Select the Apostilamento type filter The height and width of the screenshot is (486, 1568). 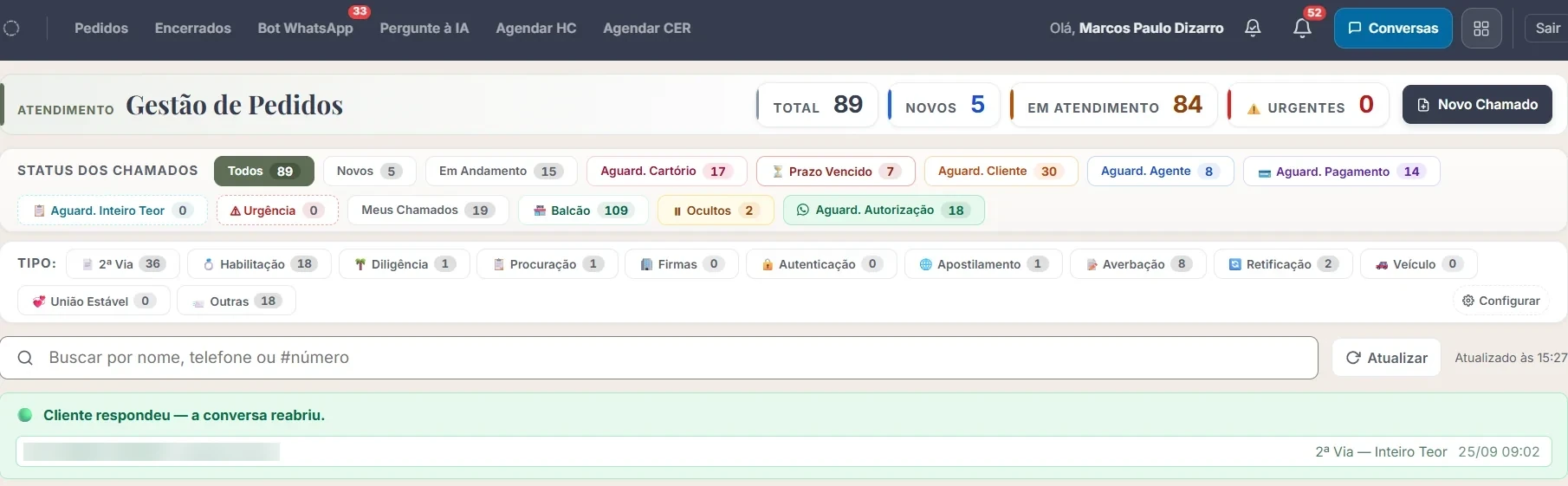(x=983, y=263)
